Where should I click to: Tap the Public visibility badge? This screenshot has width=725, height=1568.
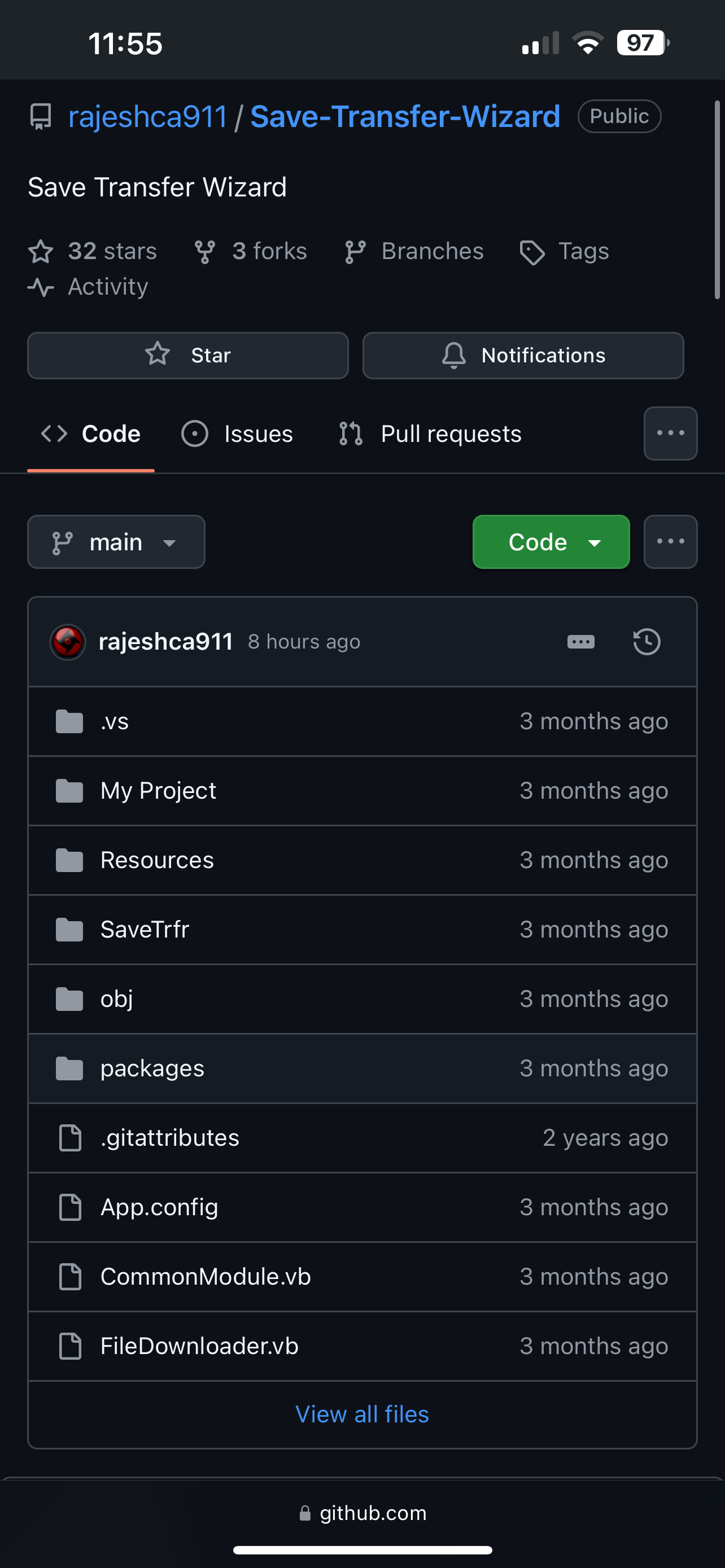(x=619, y=116)
